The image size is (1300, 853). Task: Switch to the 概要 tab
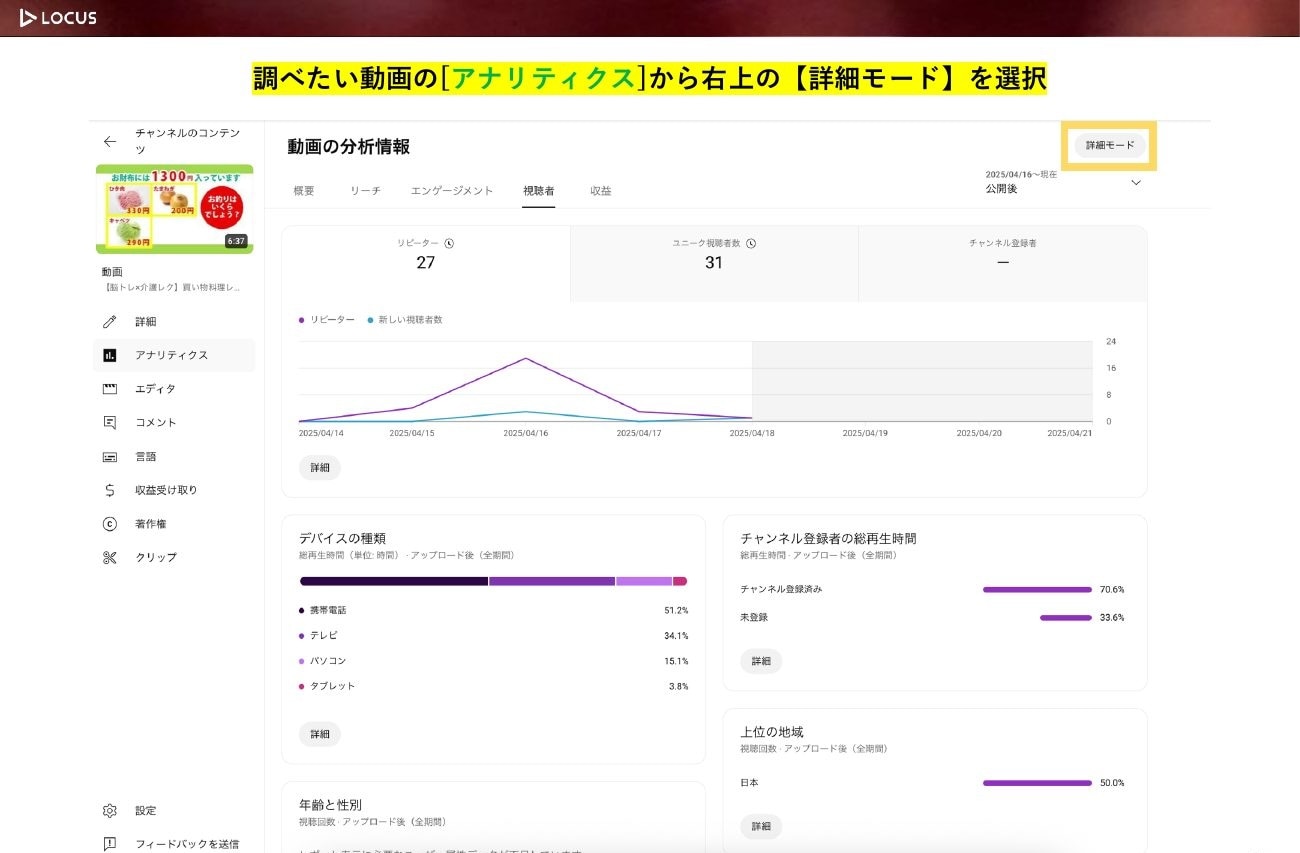[304, 191]
